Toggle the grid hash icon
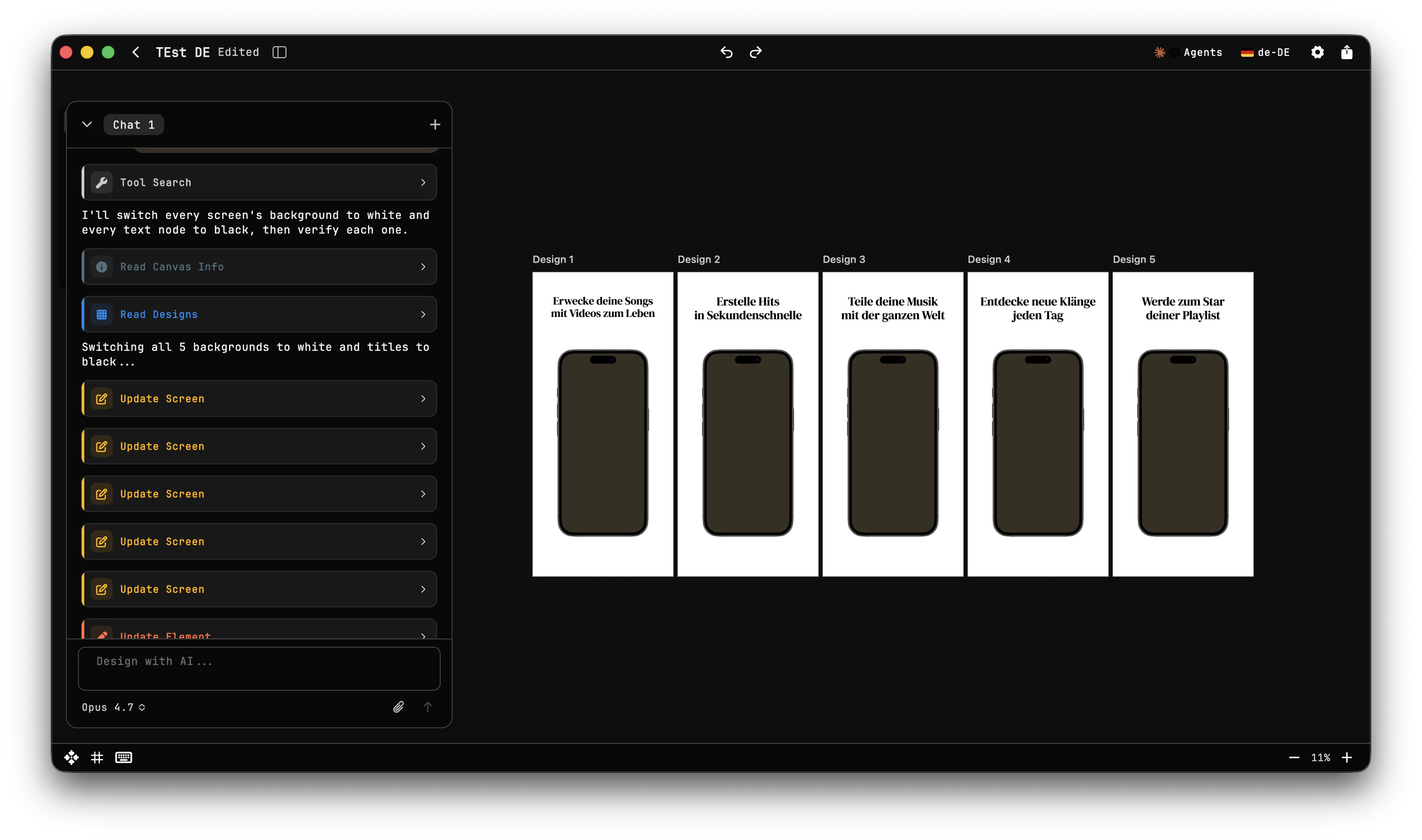This screenshot has height=840, width=1422. click(x=98, y=757)
